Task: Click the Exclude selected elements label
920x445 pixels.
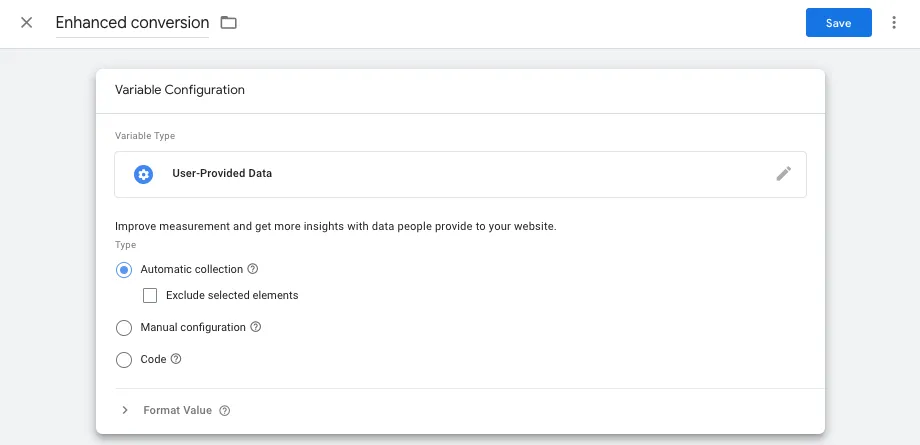Action: point(232,295)
